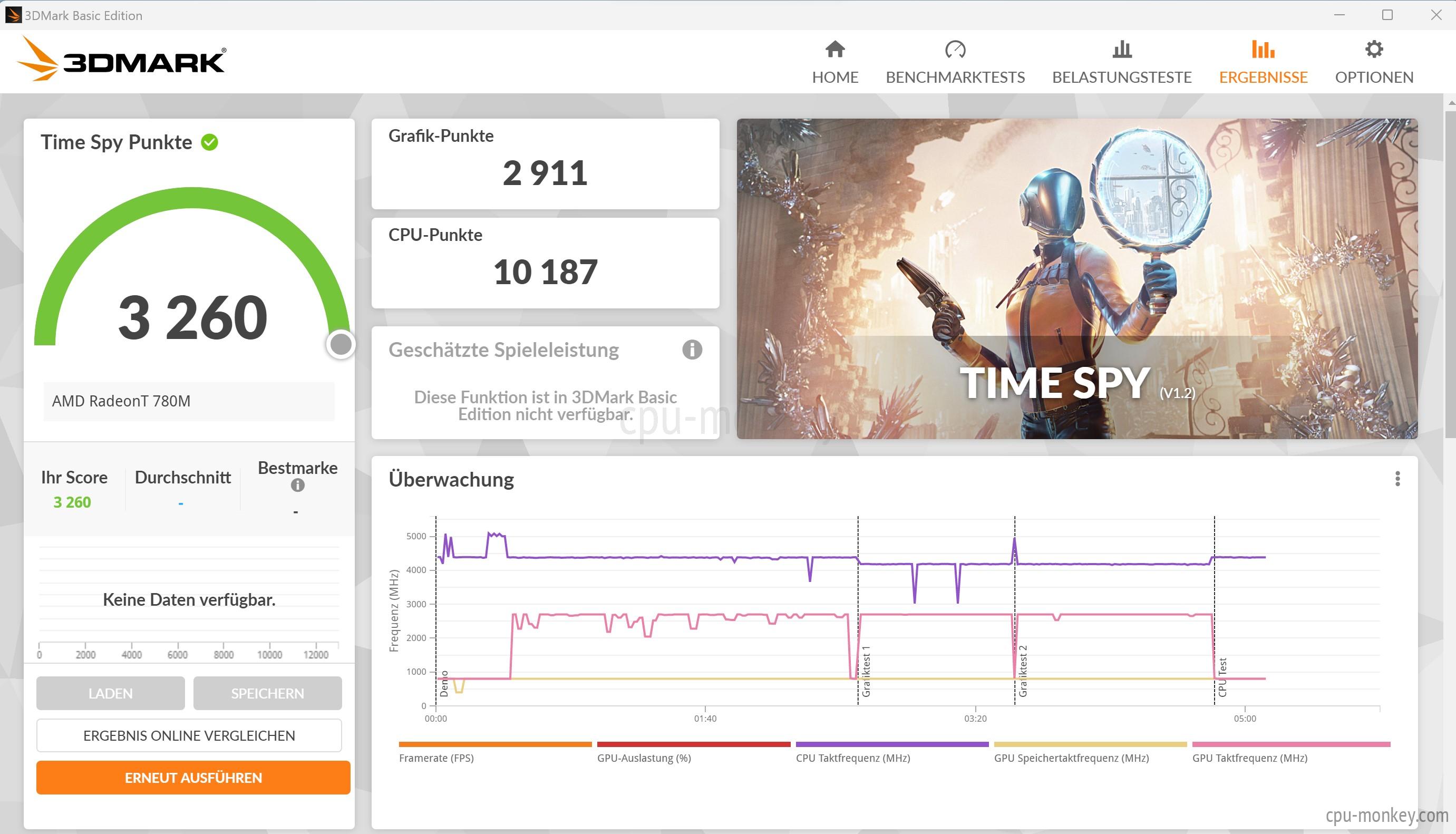Image resolution: width=1456 pixels, height=834 pixels.
Task: Click the Grafiktest 1 chart marker
Action: [866, 671]
